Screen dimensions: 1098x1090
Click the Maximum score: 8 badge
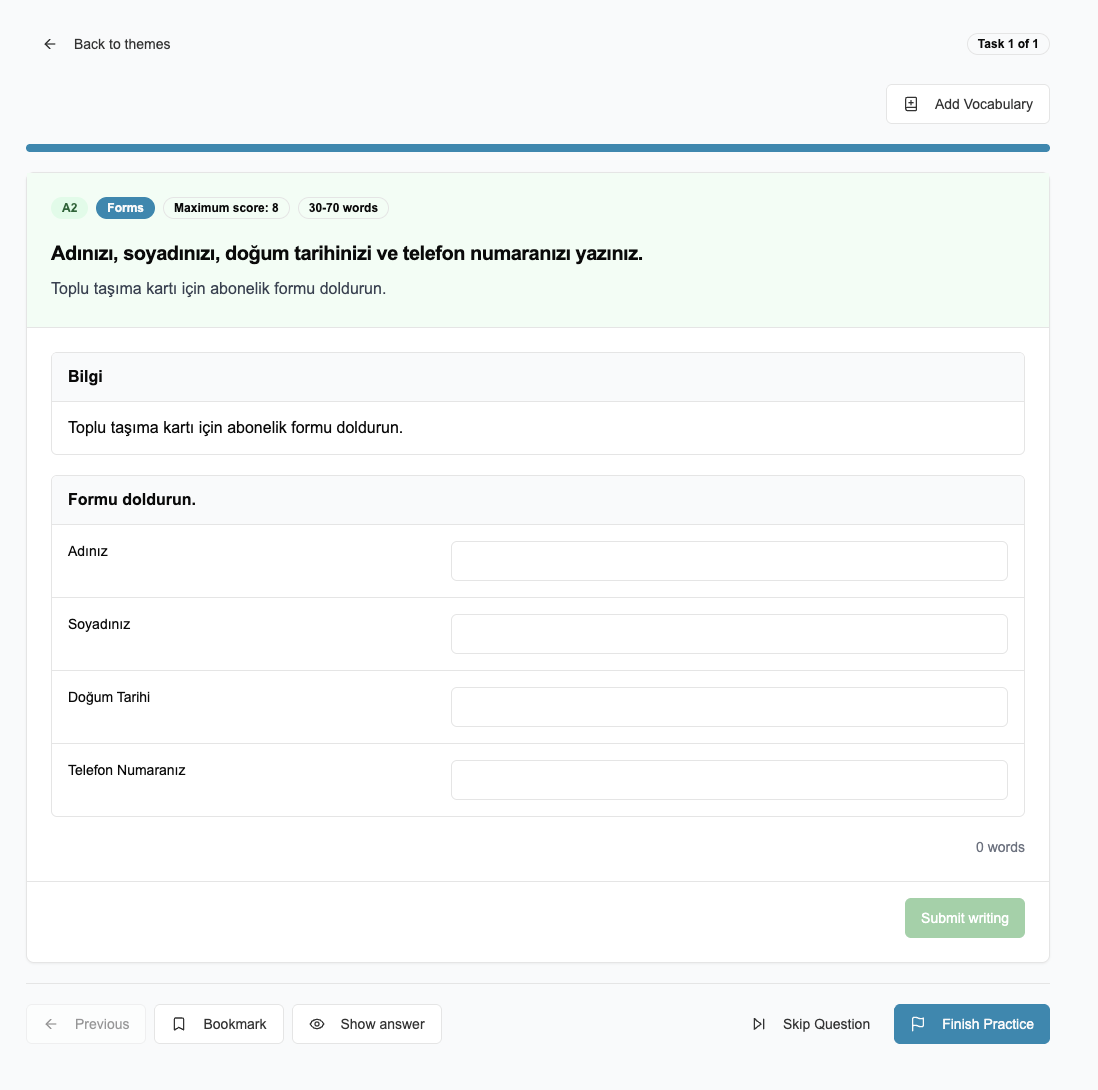(226, 208)
